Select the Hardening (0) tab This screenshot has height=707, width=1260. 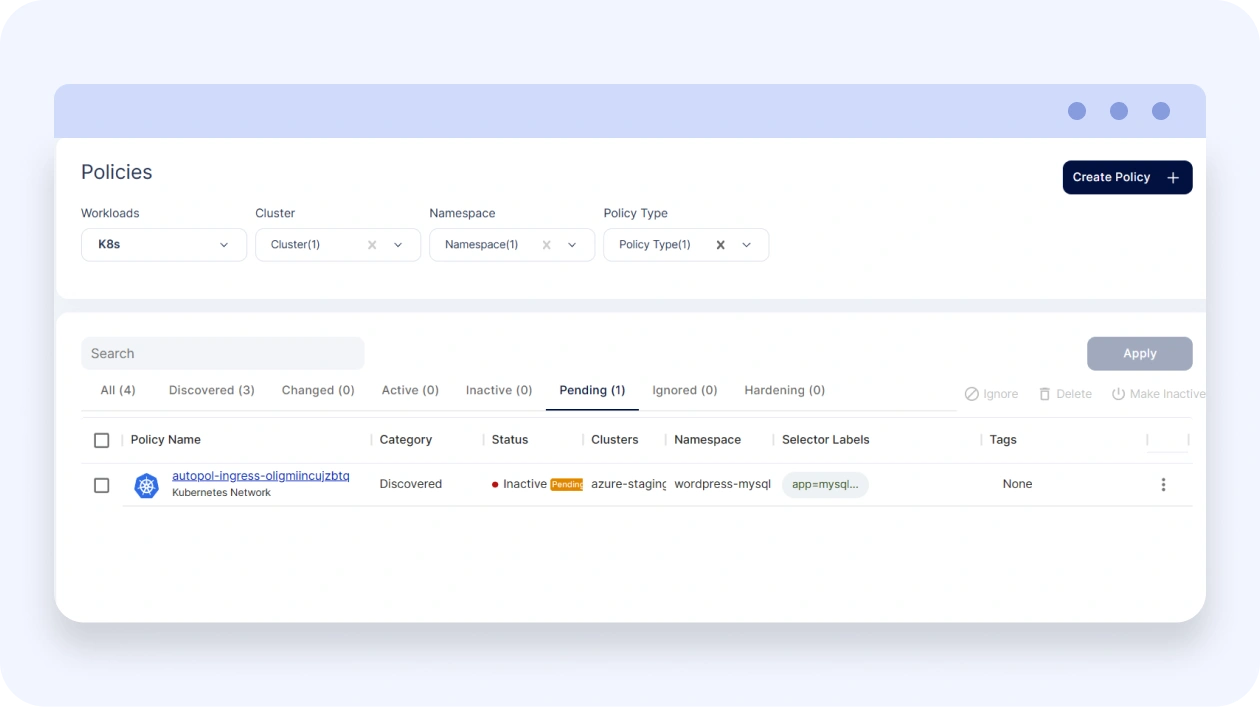point(784,390)
